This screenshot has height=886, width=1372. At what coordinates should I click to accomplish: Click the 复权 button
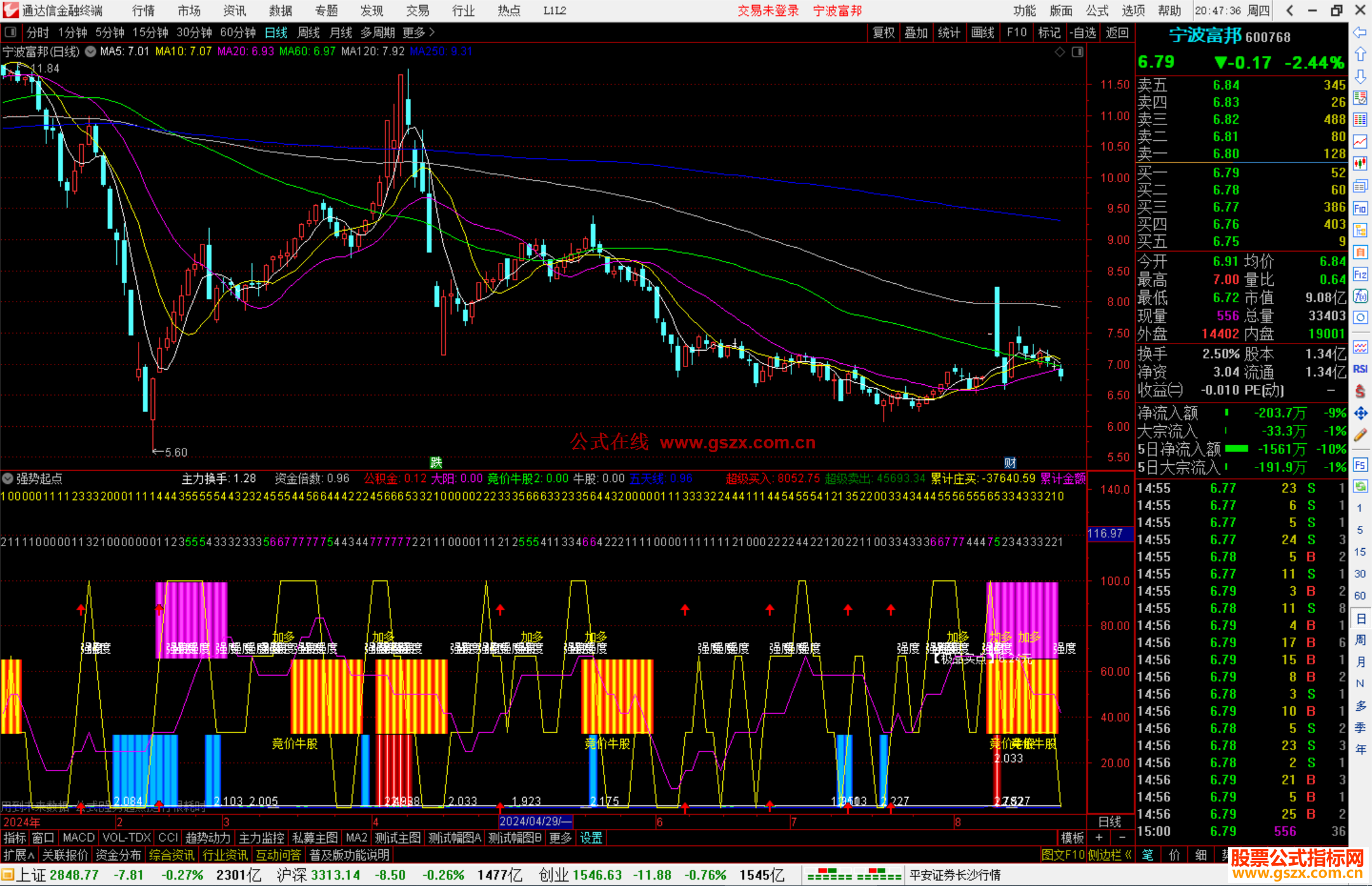884,32
